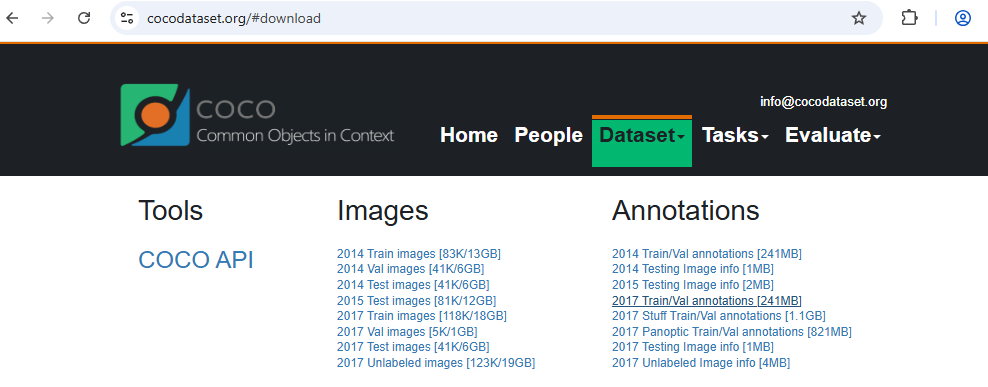Click the browser forward arrow

pos(48,18)
